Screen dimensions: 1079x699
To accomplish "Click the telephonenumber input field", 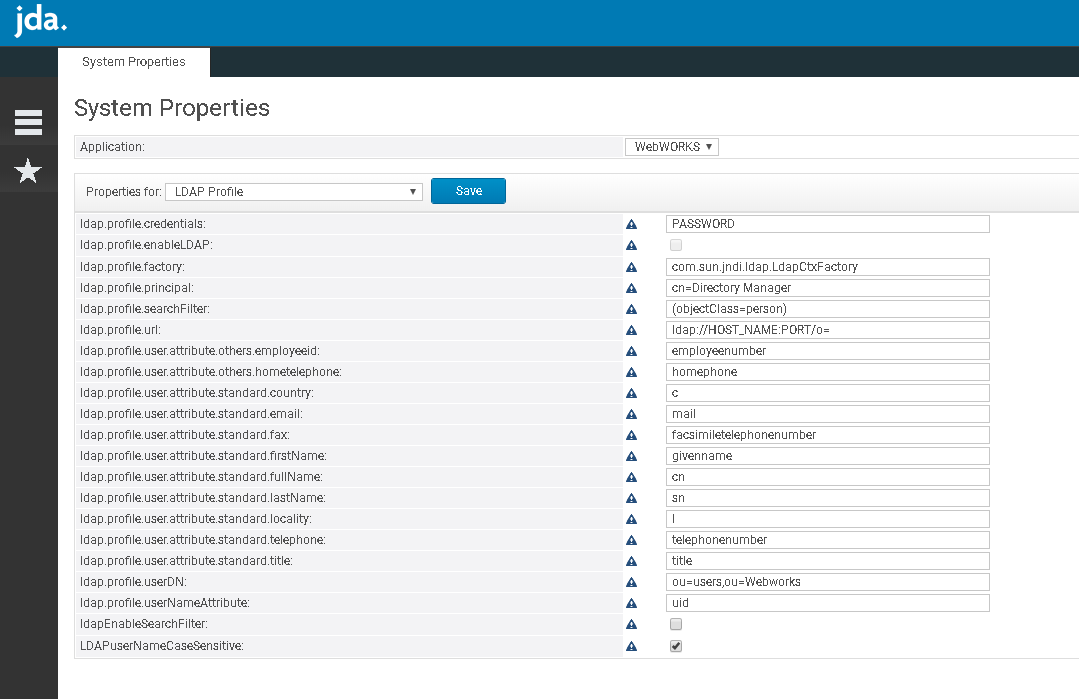I will [828, 540].
